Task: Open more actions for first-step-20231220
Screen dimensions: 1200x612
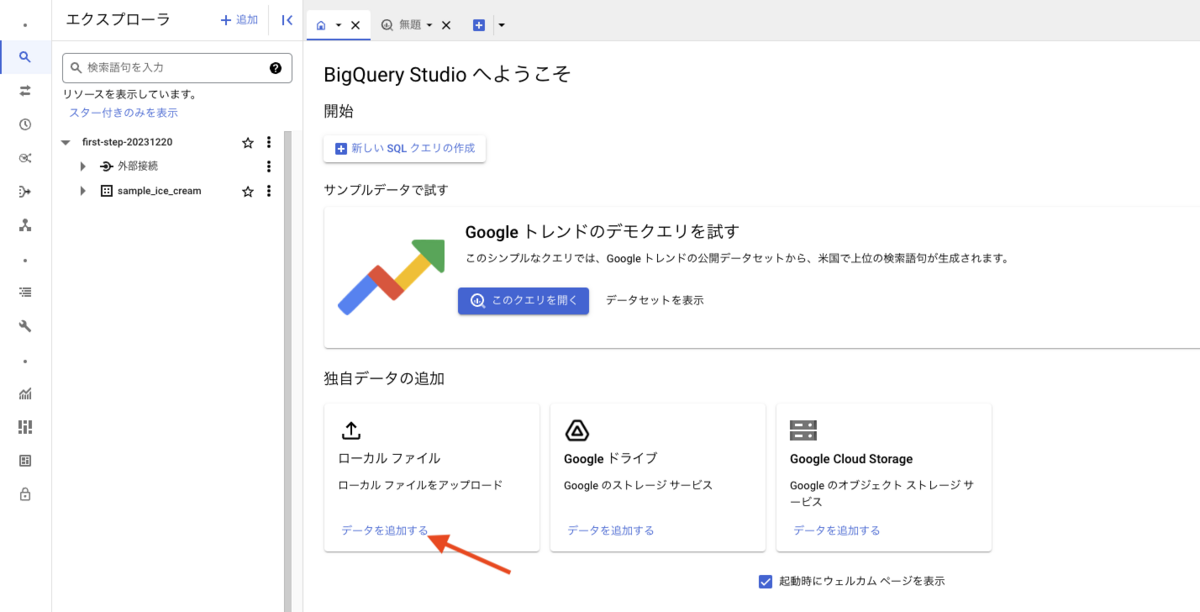Action: [x=268, y=143]
